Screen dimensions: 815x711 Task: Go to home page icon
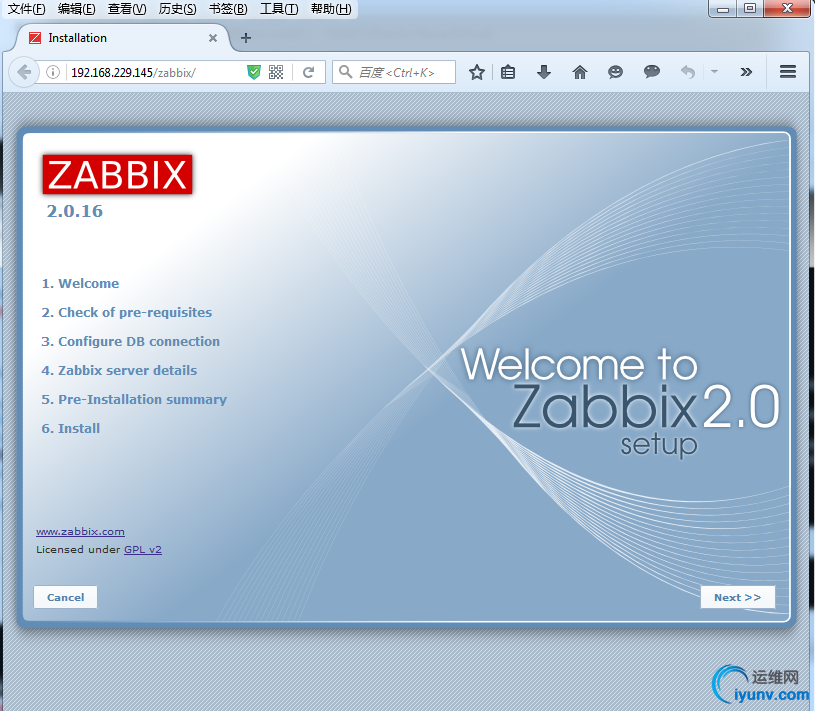coord(580,72)
